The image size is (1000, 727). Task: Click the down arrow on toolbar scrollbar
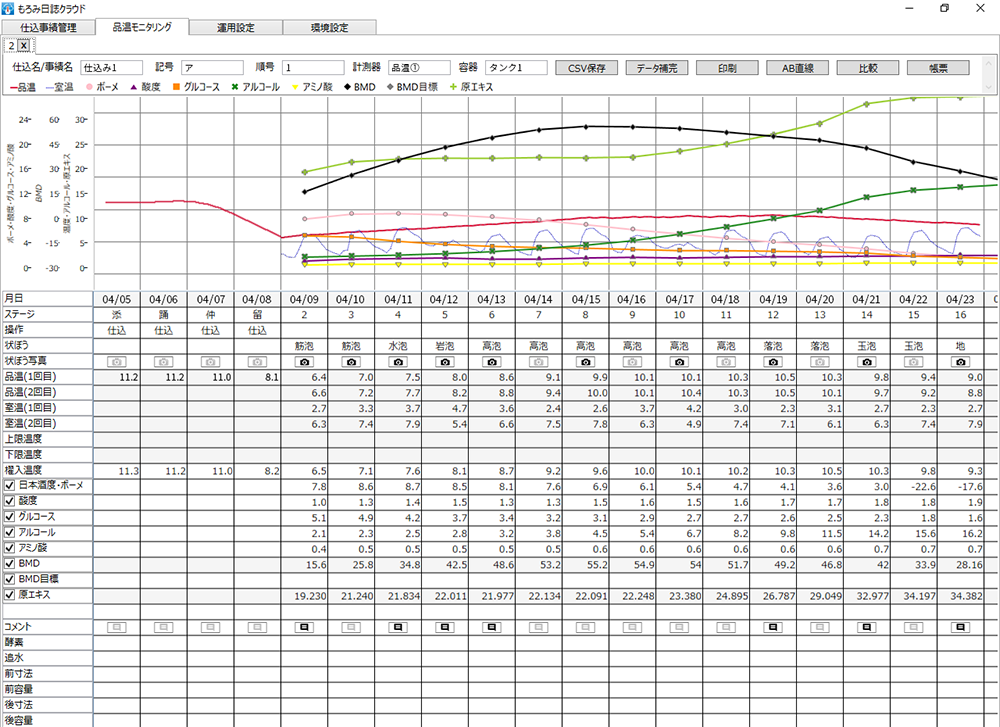click(989, 89)
